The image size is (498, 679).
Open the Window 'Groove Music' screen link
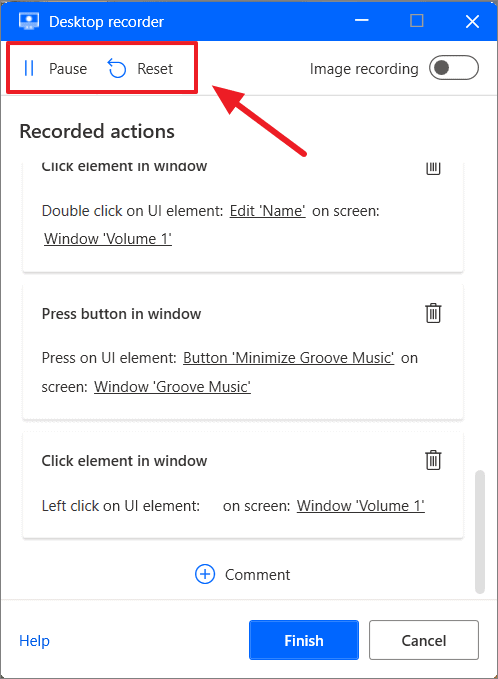click(172, 387)
